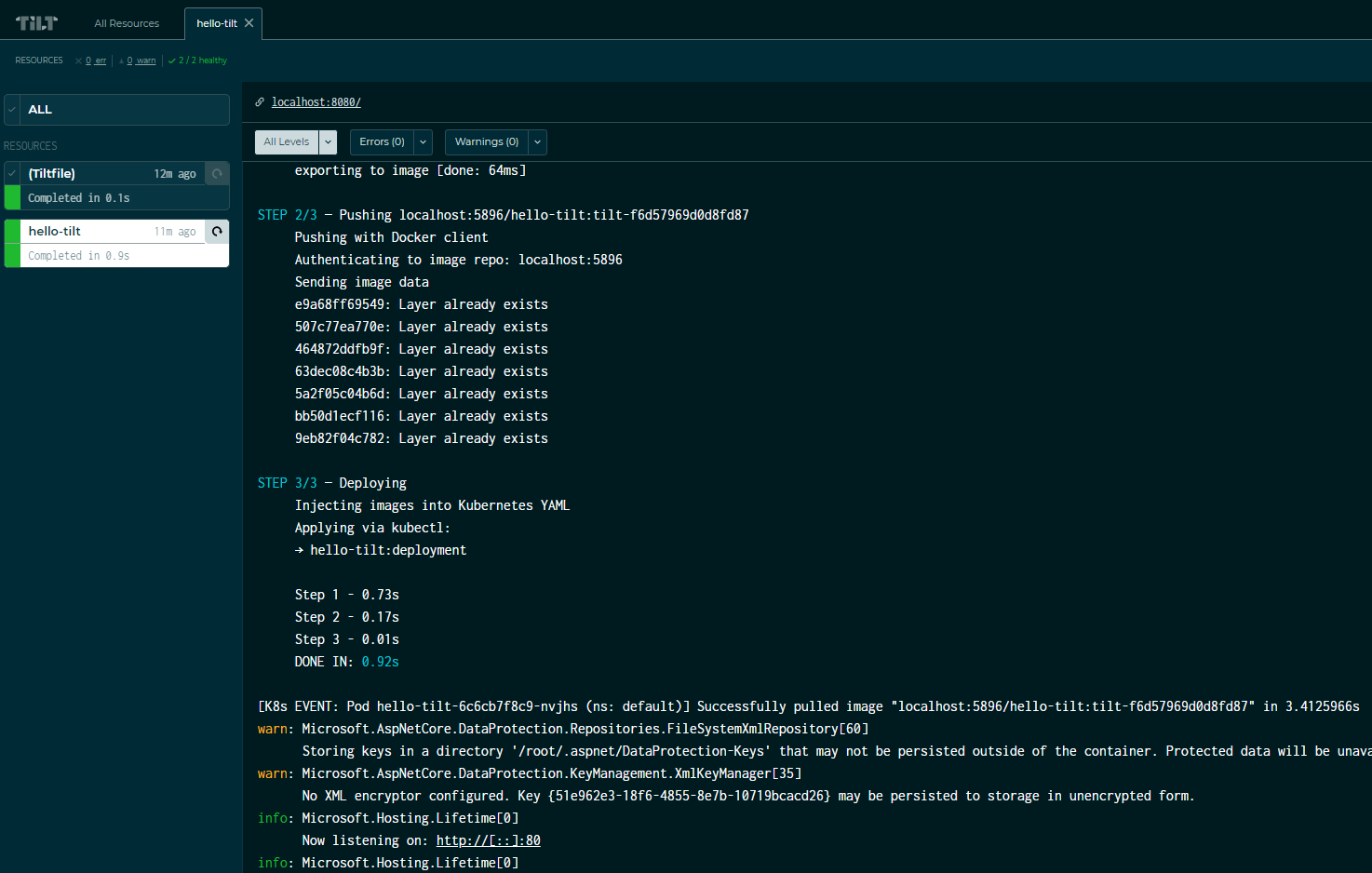Open the http://[::]:80 link in logs
1372x873 pixels.
point(489,840)
